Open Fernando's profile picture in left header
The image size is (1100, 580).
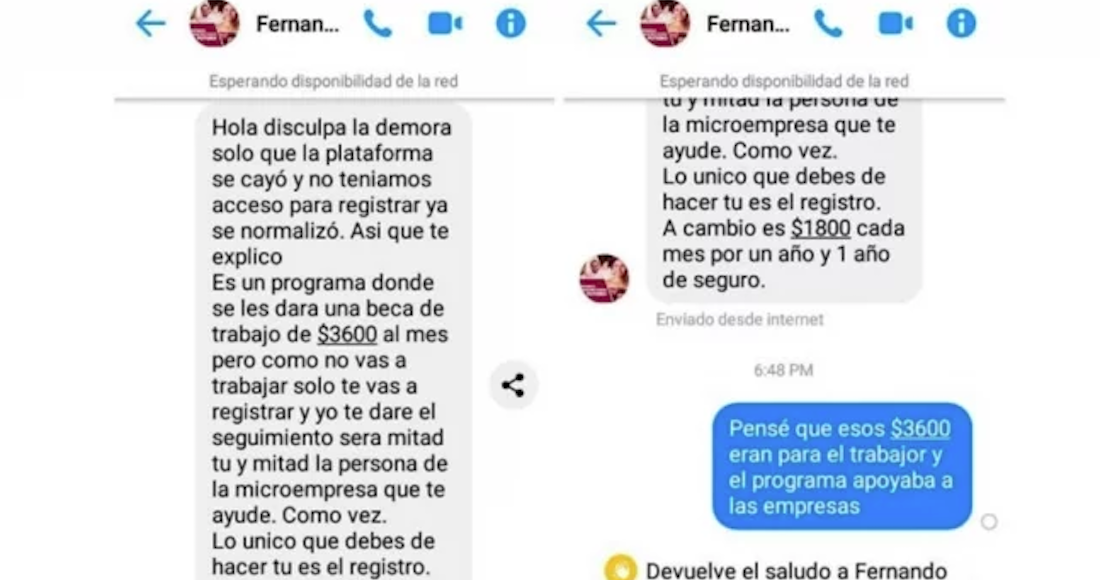pyautogui.click(x=215, y=23)
